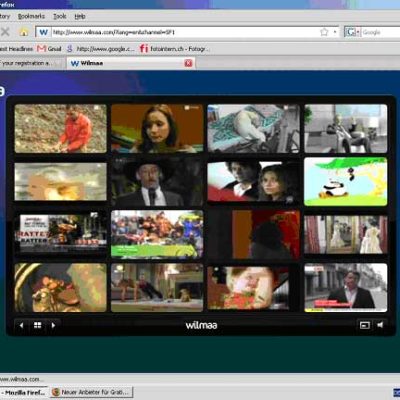Go to the Home page icon
The height and width of the screenshot is (400, 400).
coord(24,32)
